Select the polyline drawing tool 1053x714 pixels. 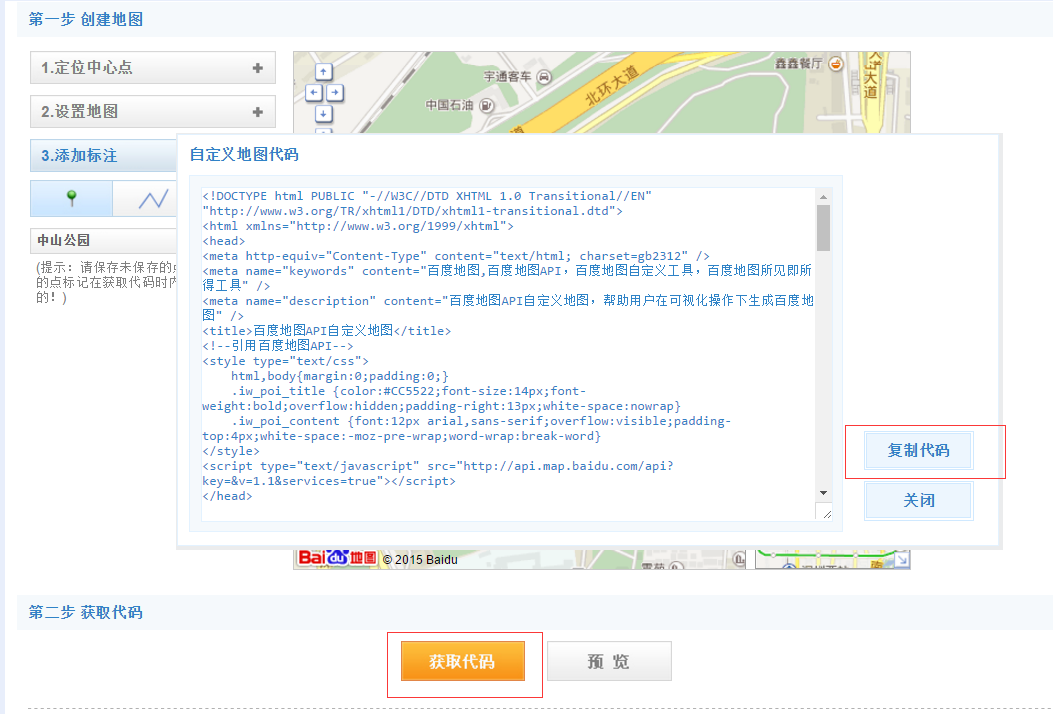click(154, 199)
